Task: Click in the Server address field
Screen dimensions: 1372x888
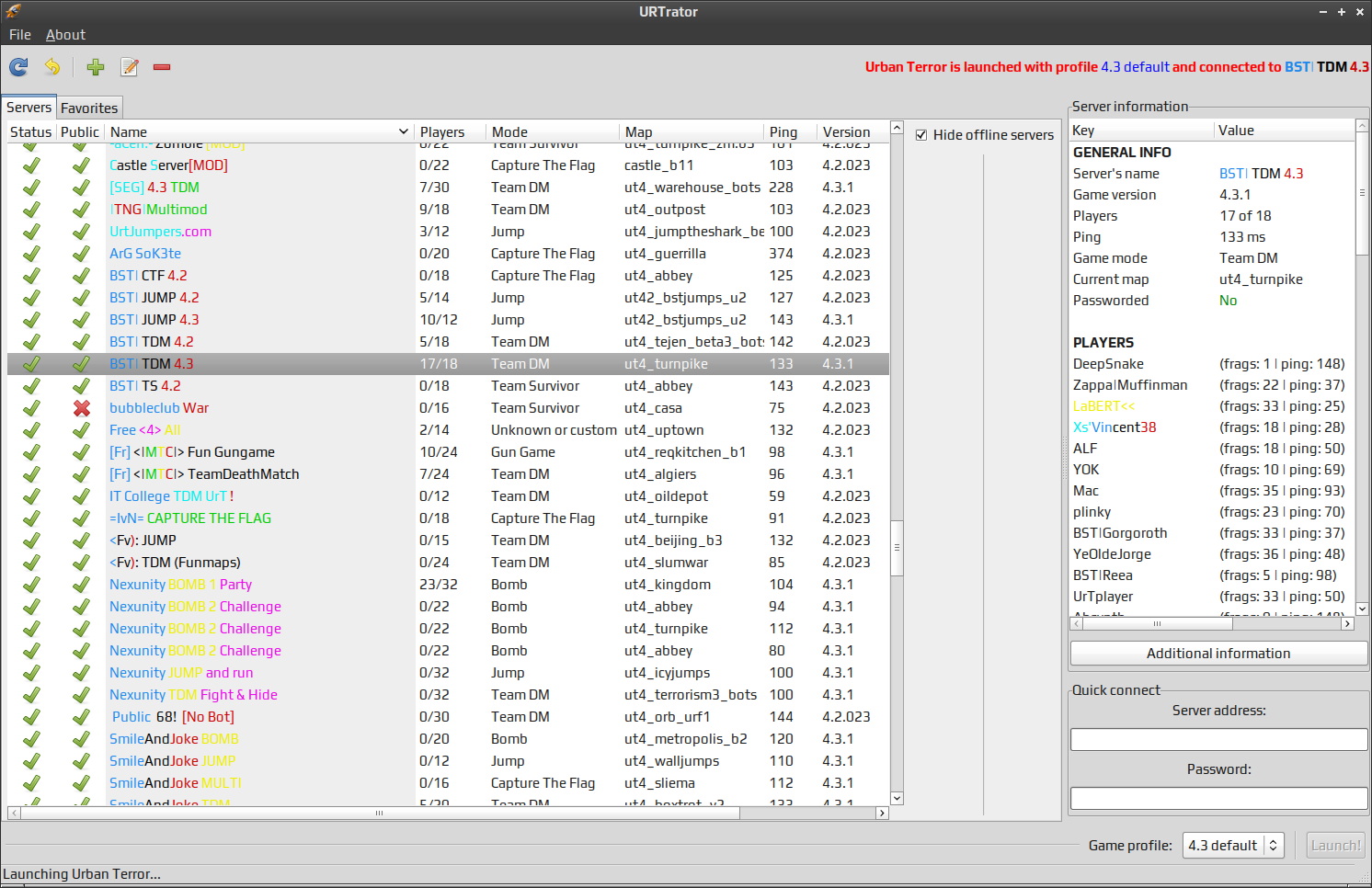Action: coord(1218,740)
